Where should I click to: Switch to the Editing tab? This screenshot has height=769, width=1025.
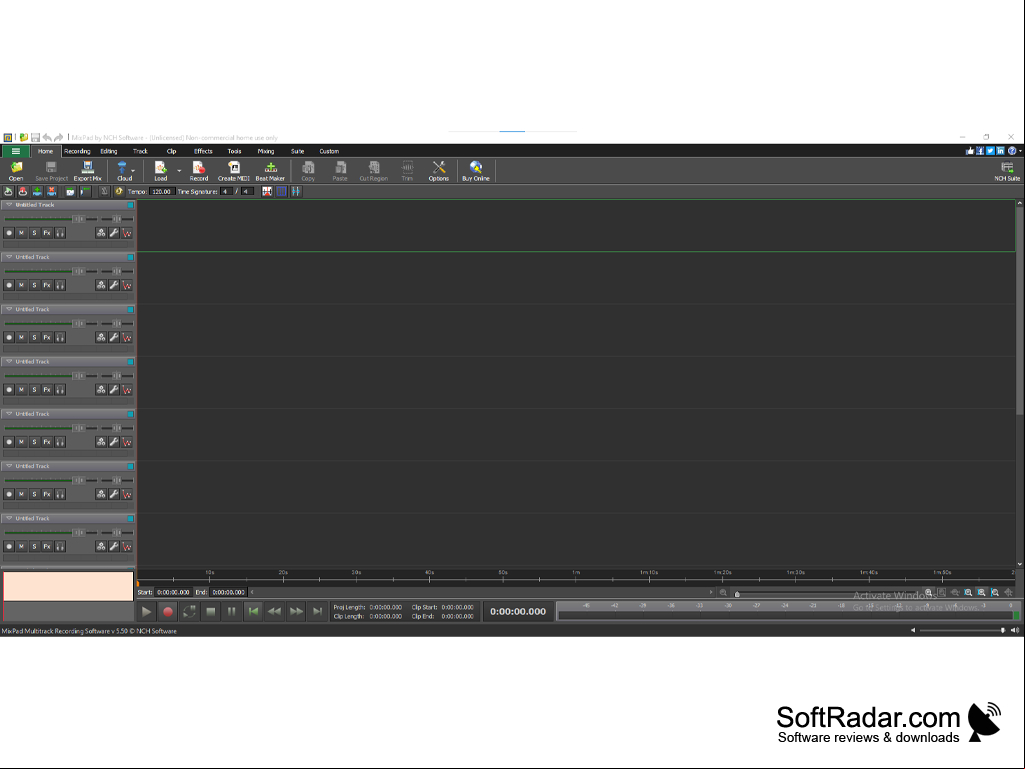coord(109,151)
